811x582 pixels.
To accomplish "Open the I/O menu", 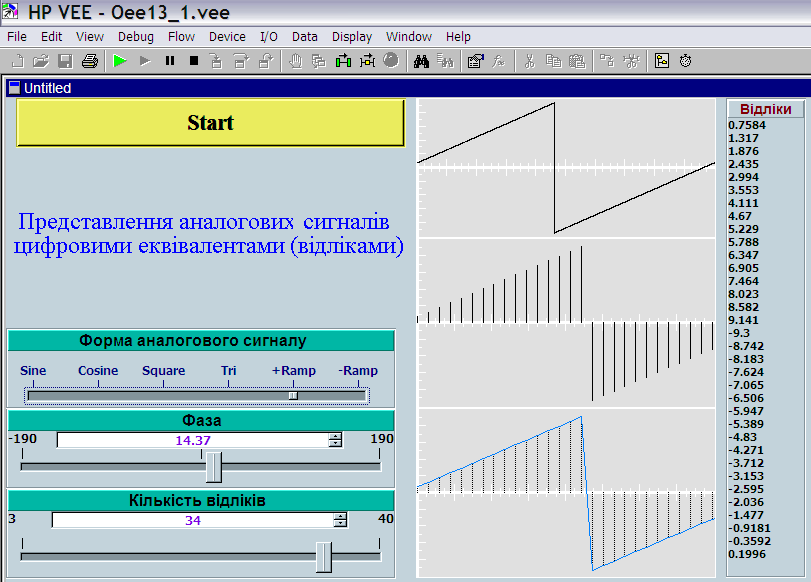I will click(268, 37).
